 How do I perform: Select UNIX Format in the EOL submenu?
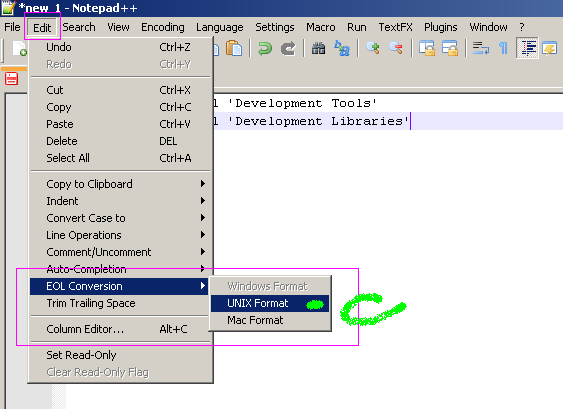click(x=270, y=303)
